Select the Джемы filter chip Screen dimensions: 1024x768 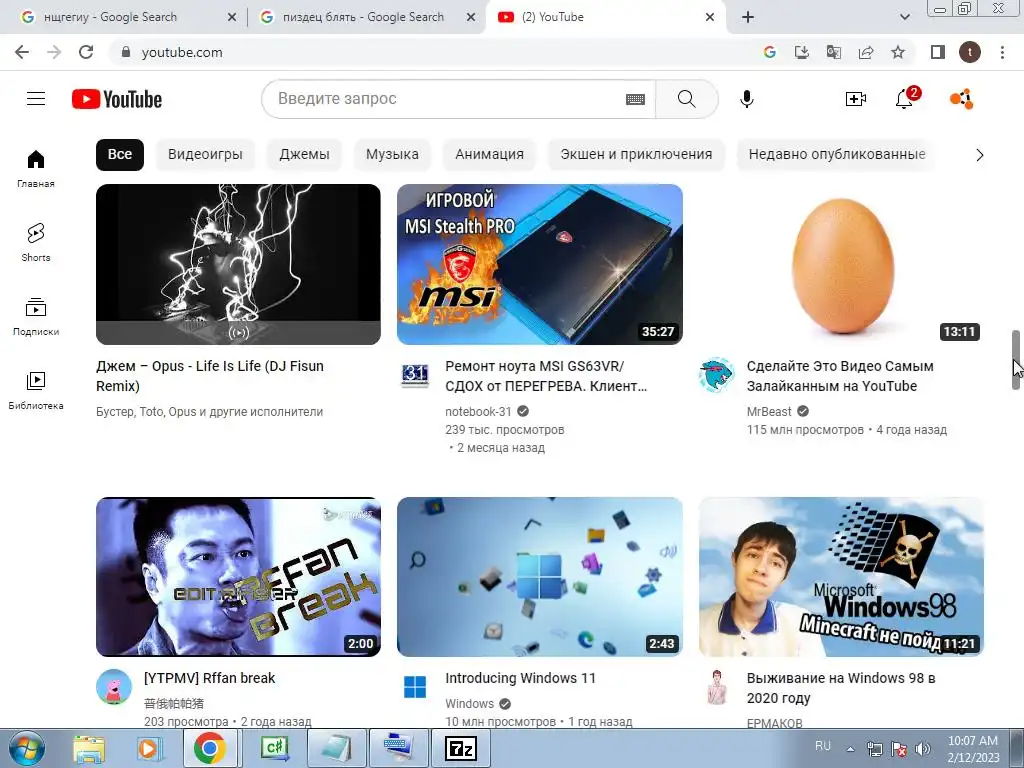tap(304, 154)
